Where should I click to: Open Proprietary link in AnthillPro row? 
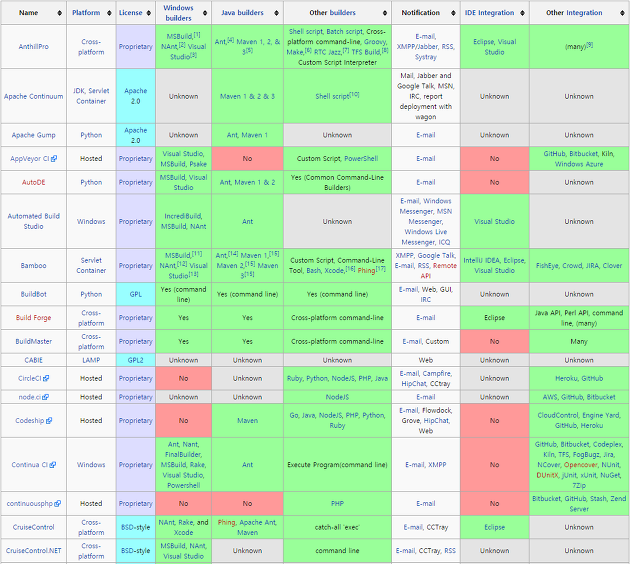click(x=135, y=47)
